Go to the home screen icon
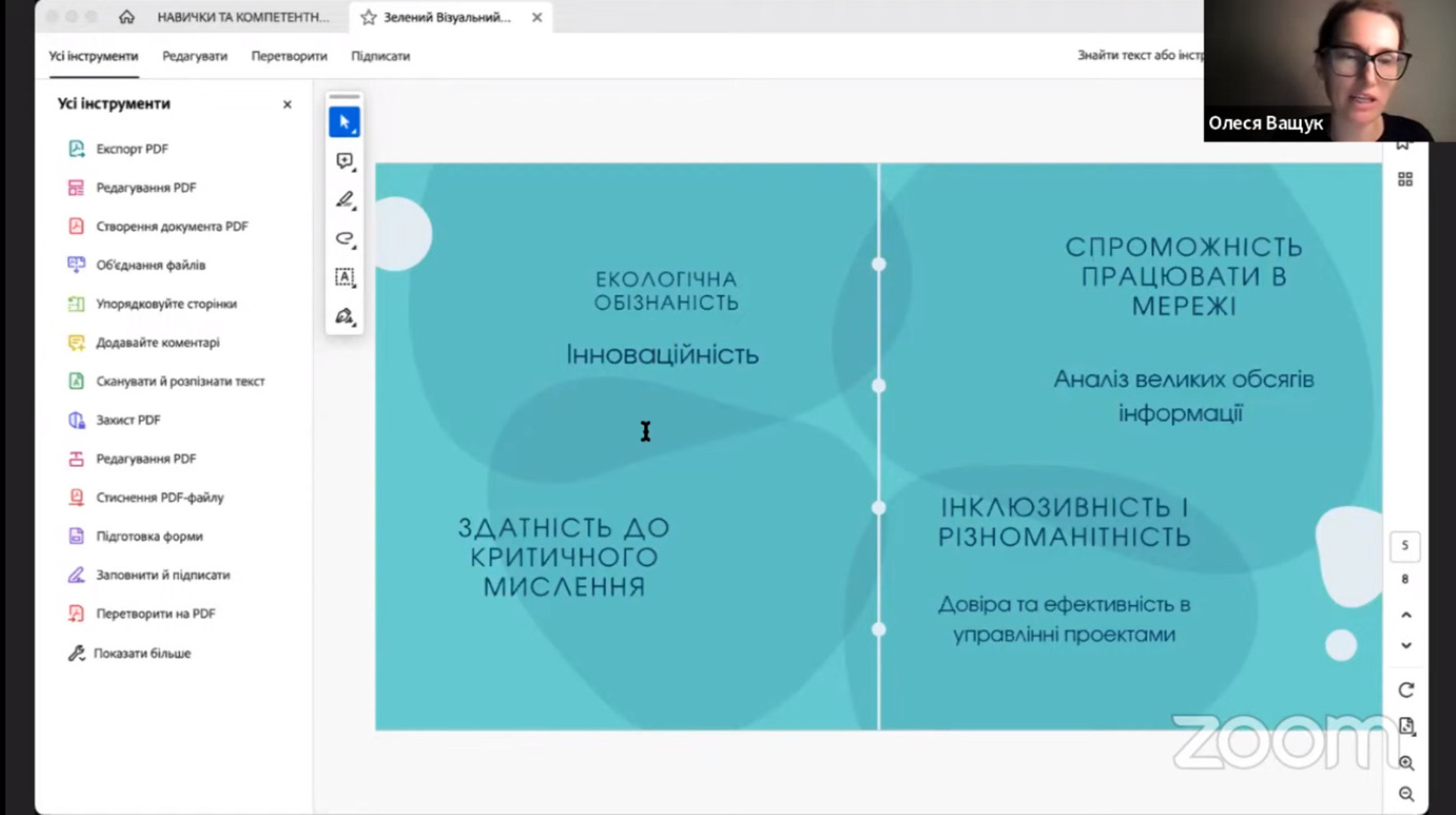Image resolution: width=1456 pixels, height=815 pixels. click(127, 17)
